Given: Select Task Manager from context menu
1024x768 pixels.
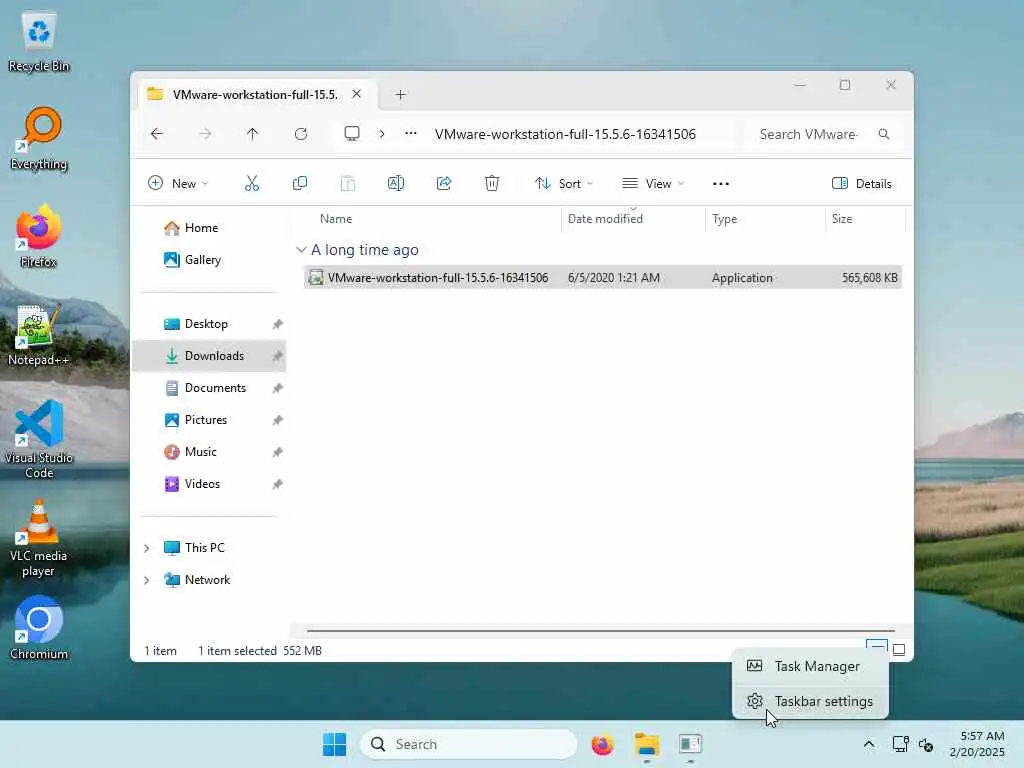Looking at the screenshot, I should [x=810, y=666].
